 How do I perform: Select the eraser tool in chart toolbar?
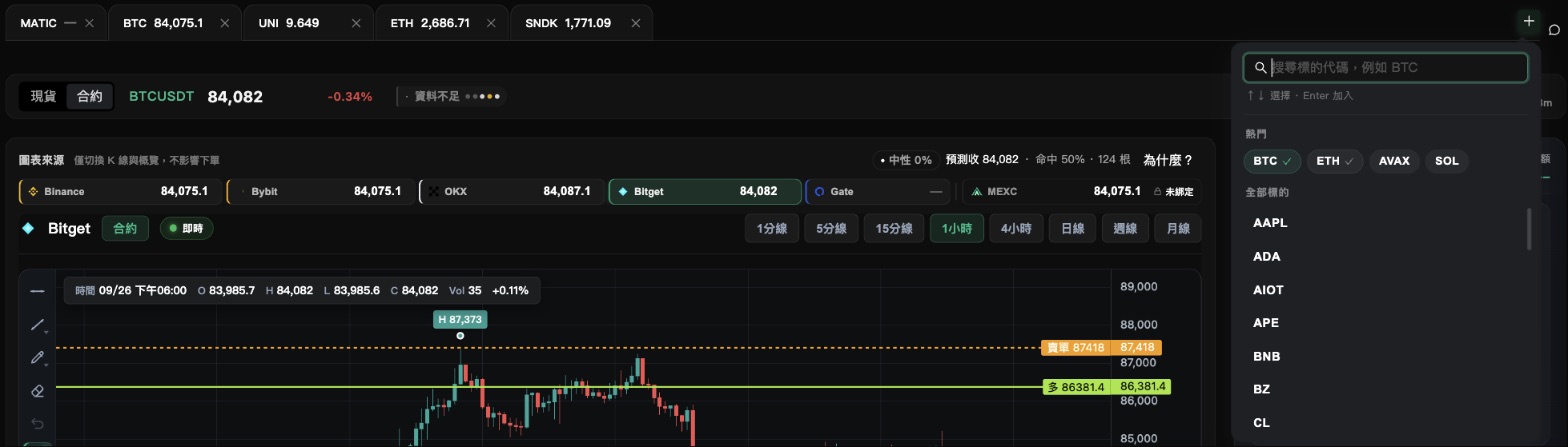point(37,391)
